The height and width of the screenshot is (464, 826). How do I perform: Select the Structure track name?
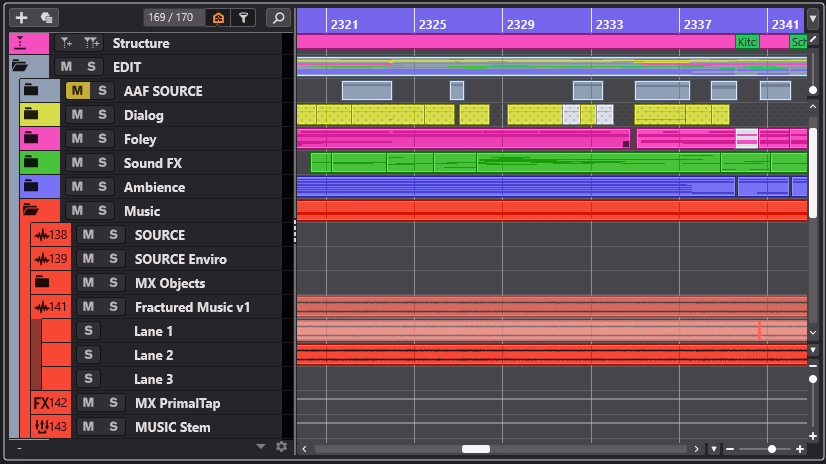(x=141, y=43)
